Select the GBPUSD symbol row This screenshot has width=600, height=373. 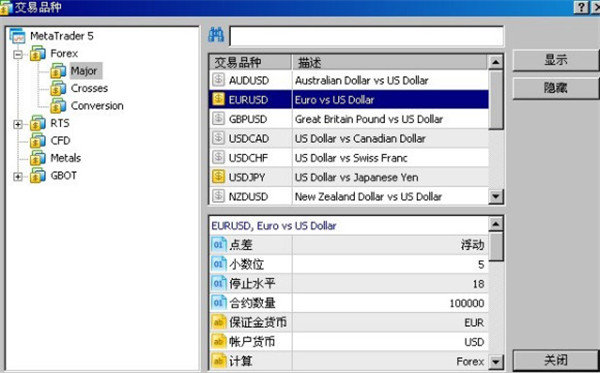pos(349,119)
